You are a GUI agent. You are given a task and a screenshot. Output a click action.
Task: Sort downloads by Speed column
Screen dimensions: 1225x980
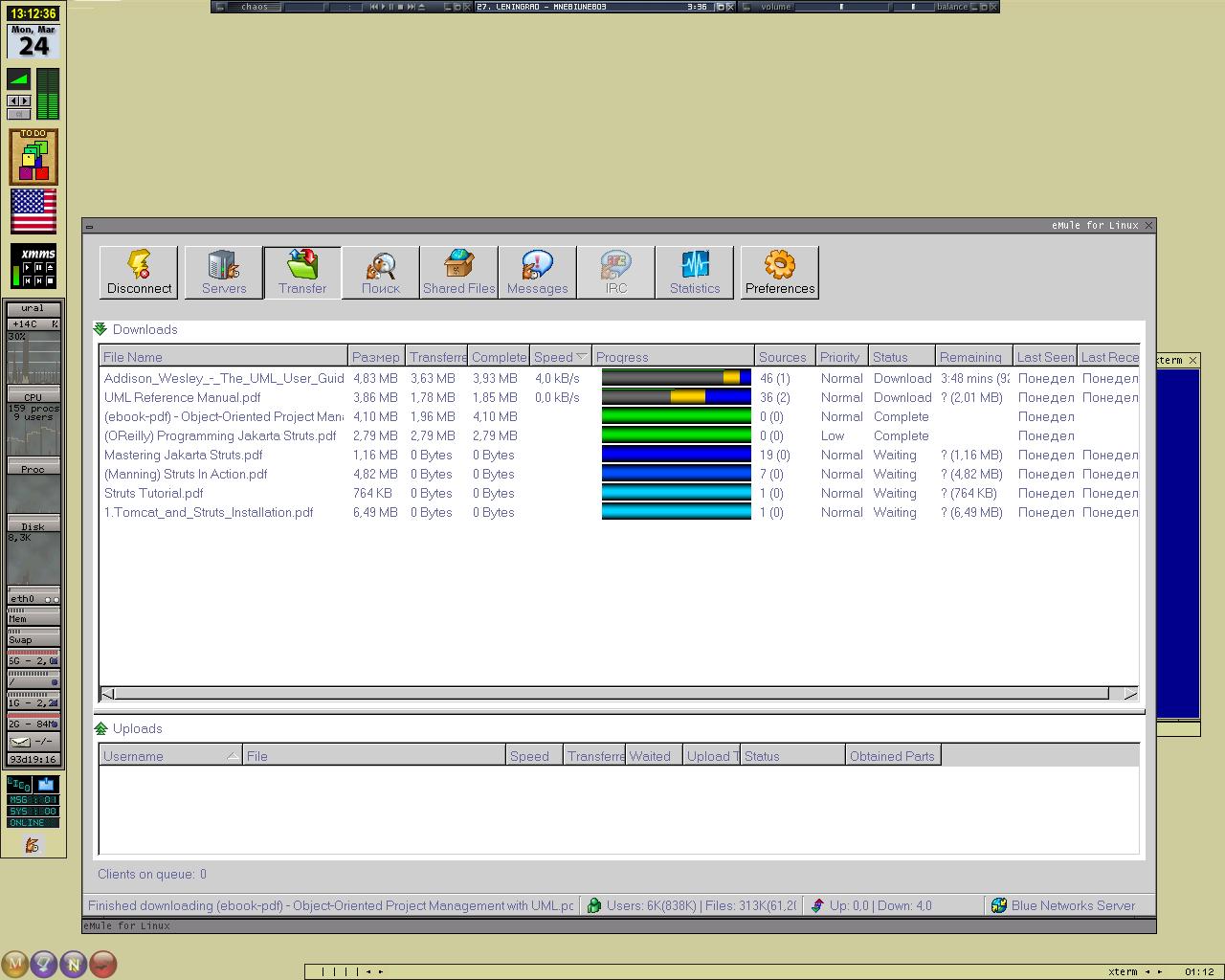pos(560,357)
